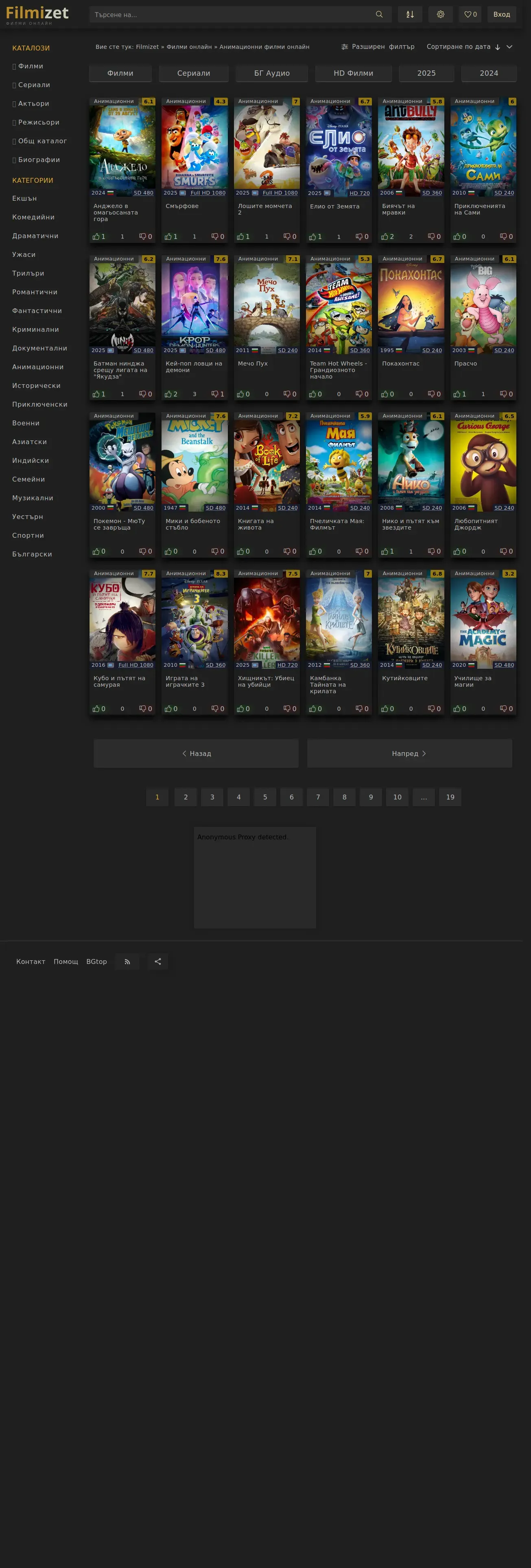The width and height of the screenshot is (531, 1568).
Task: Open the БГ Аудио tab
Action: [x=272, y=73]
